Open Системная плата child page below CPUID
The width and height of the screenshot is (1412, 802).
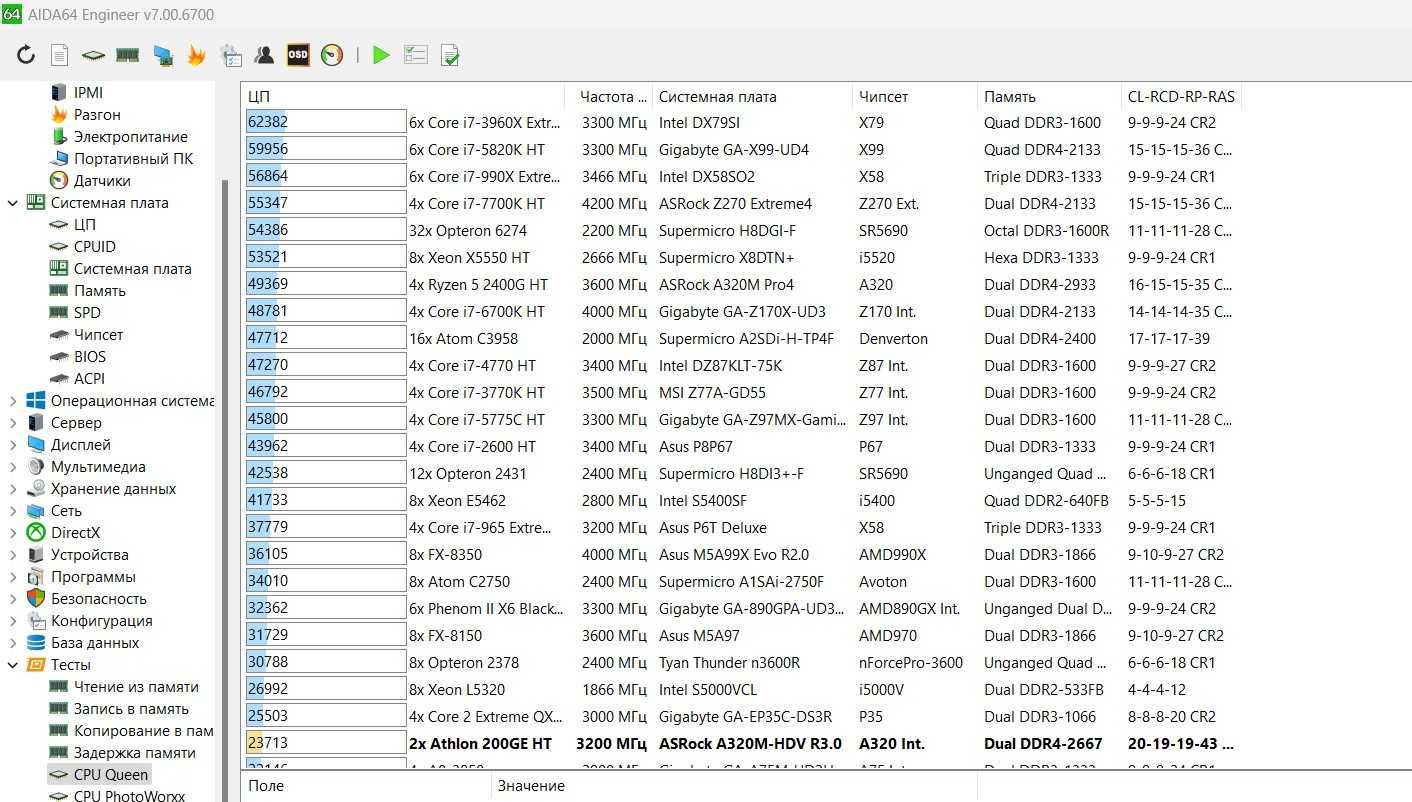coord(132,268)
